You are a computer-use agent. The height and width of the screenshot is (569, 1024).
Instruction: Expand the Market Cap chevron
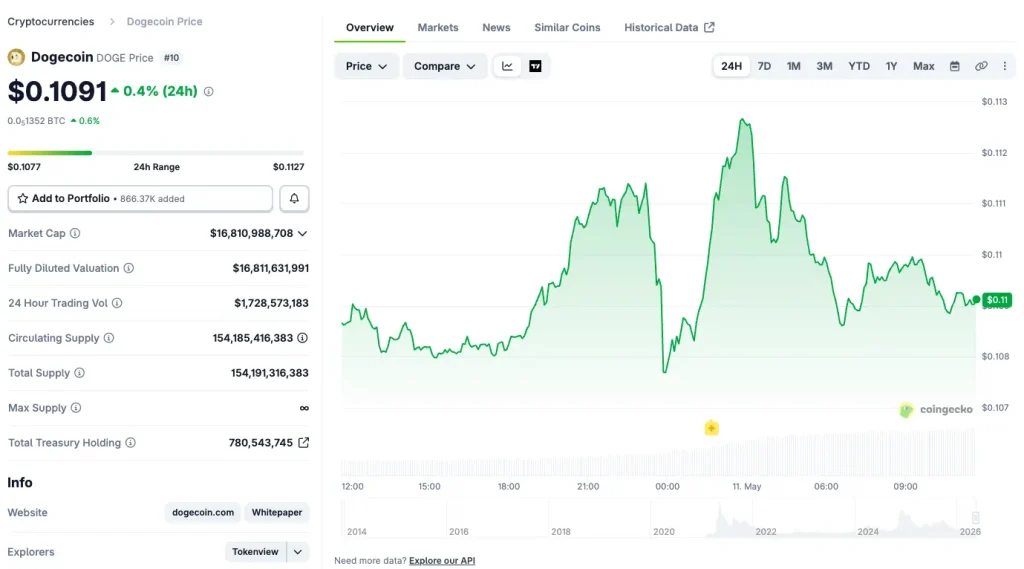pos(302,233)
